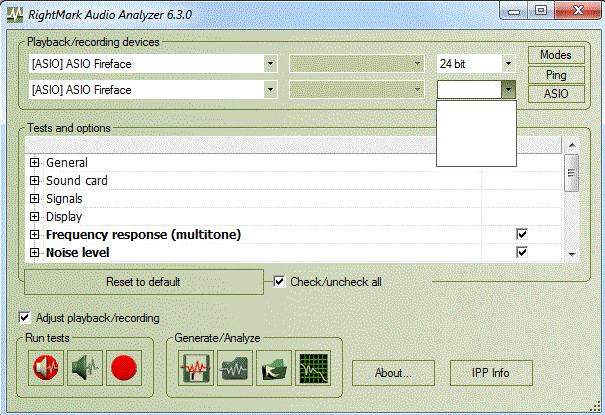Screen dimensions: 605x415
Task: Click the tests list scrollbar thumb
Action: click(x=571, y=173)
